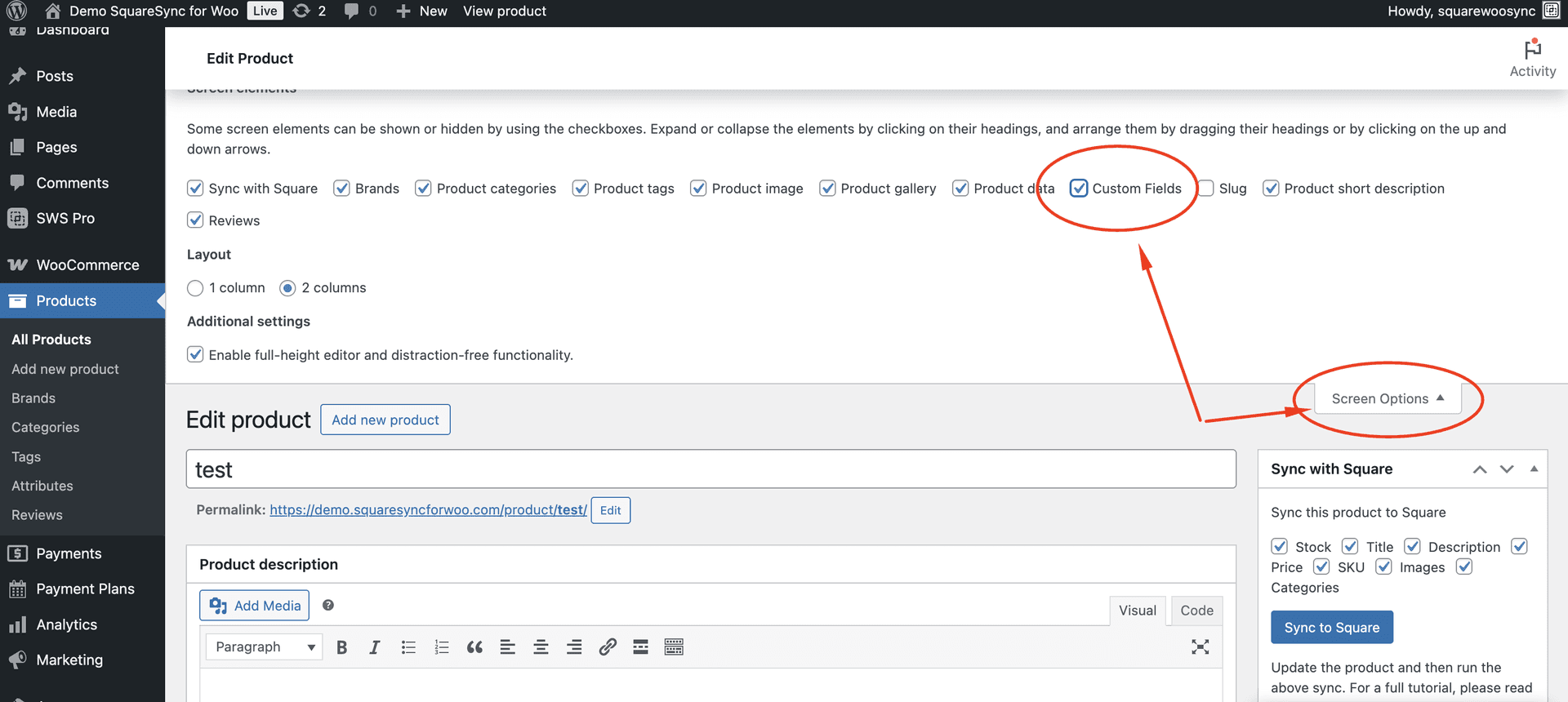Toggle italic formatting in editor
The width and height of the screenshot is (1568, 702).
tap(375, 647)
